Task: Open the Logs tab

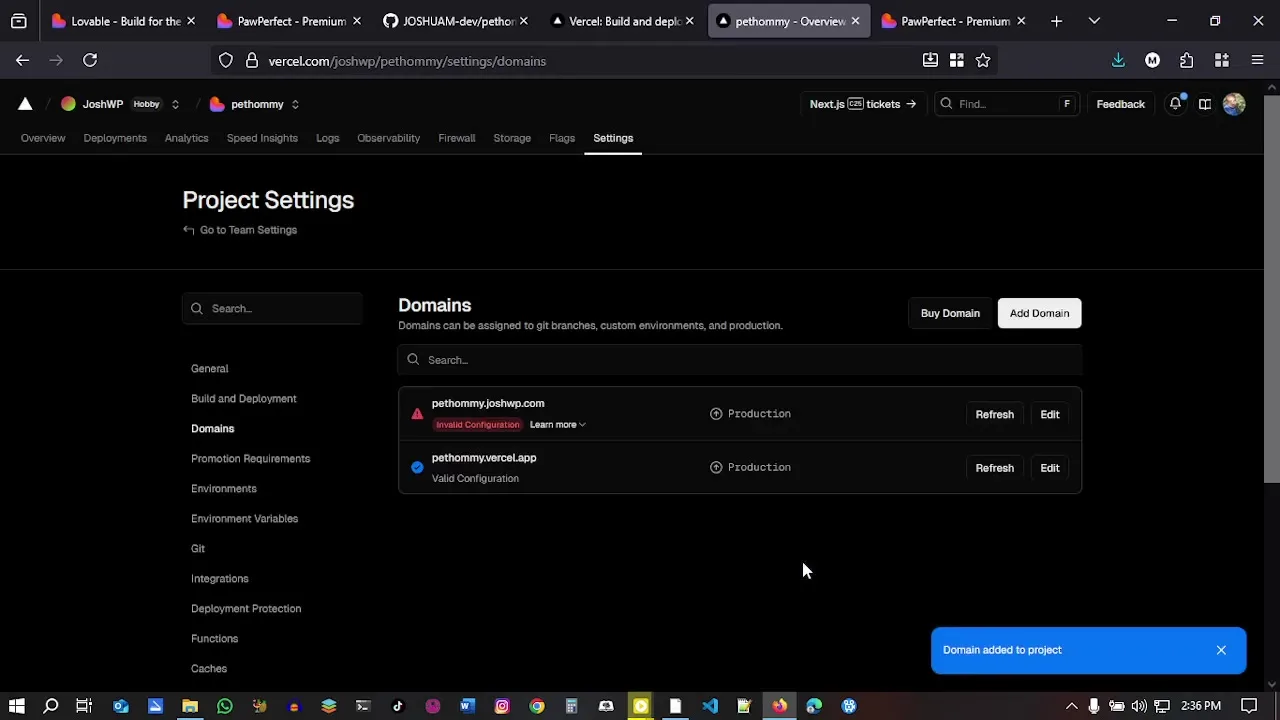Action: [x=328, y=138]
